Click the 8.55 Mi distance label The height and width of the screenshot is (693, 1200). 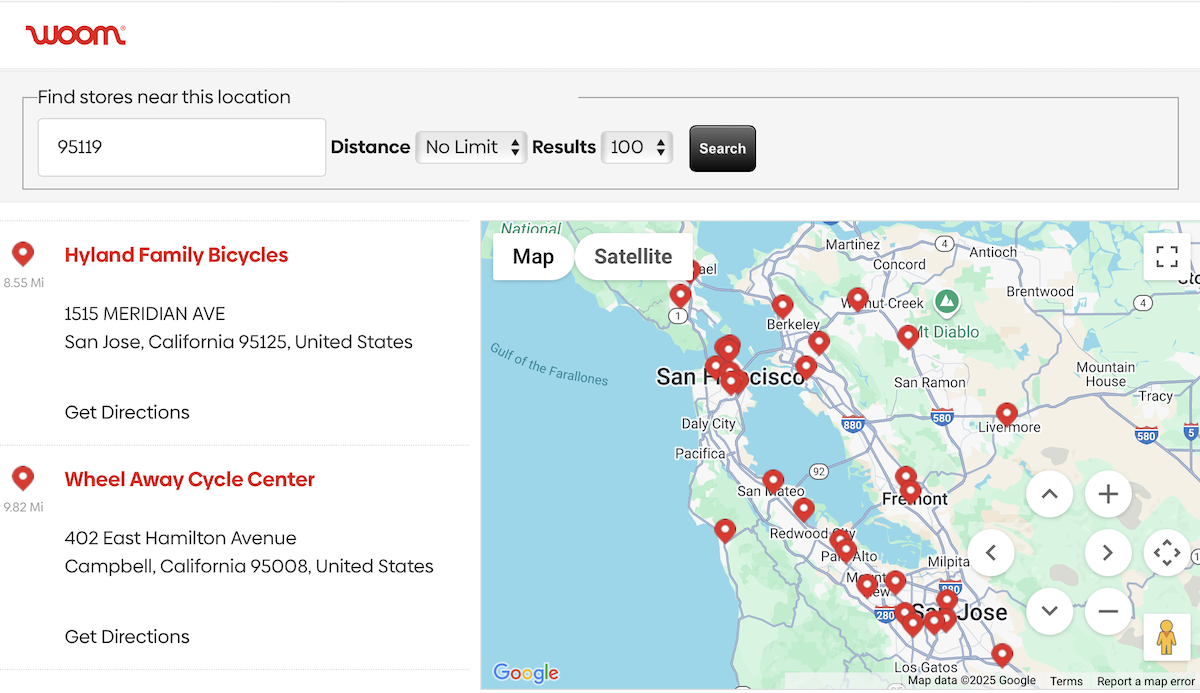(x=24, y=283)
